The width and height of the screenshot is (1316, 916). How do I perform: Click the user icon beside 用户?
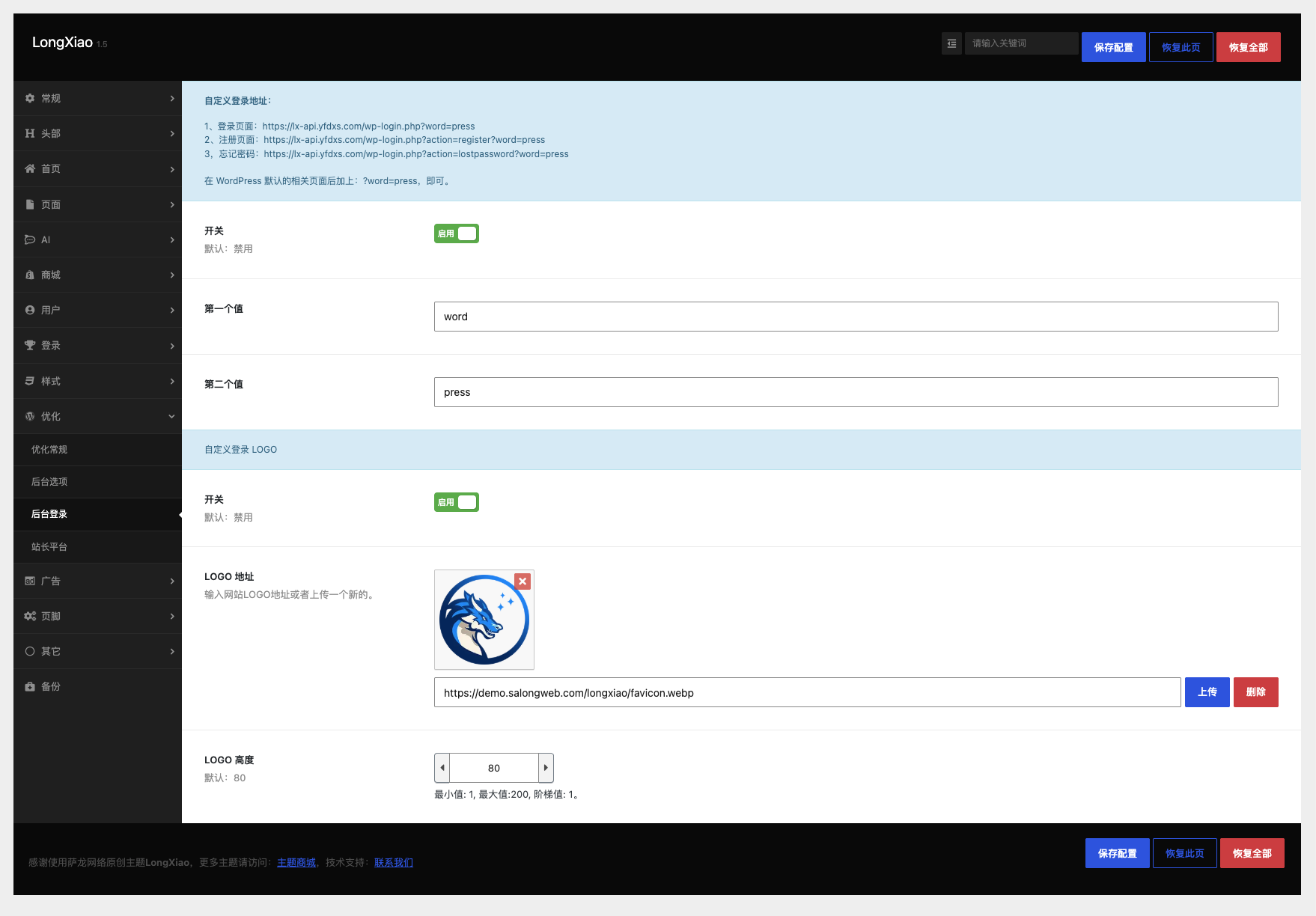[x=30, y=310]
